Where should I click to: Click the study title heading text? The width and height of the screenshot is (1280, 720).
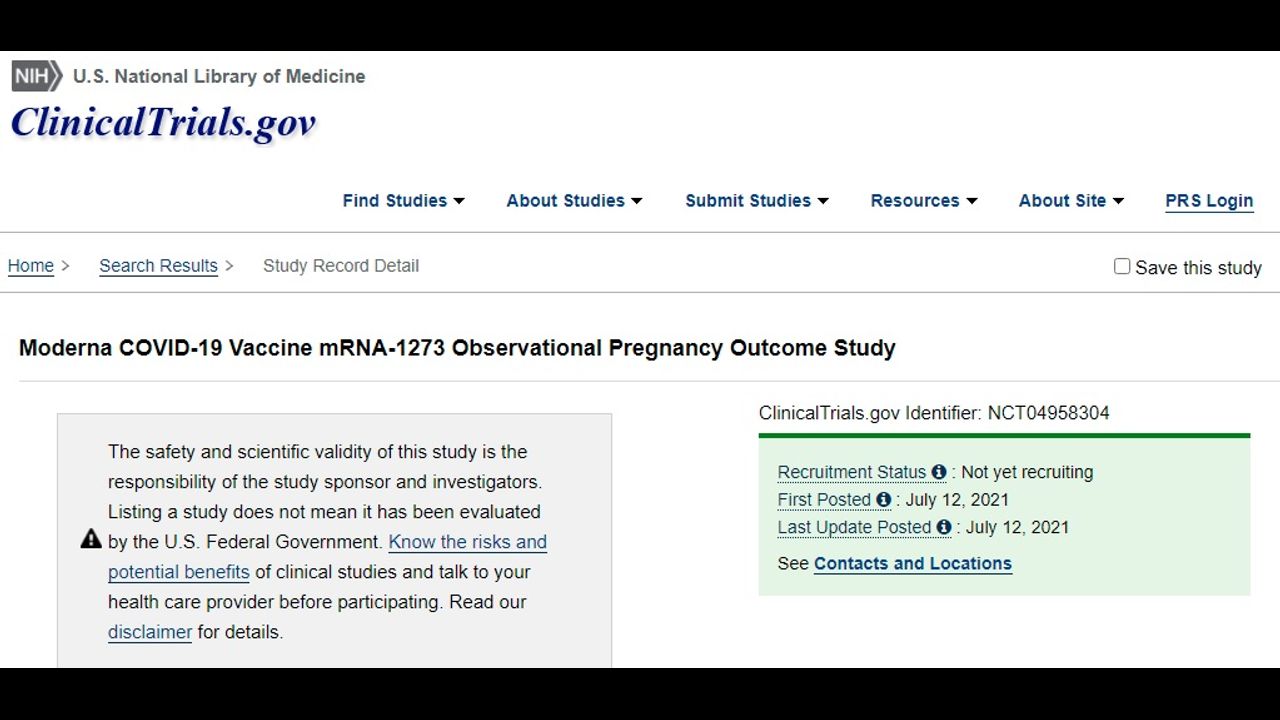coord(457,348)
